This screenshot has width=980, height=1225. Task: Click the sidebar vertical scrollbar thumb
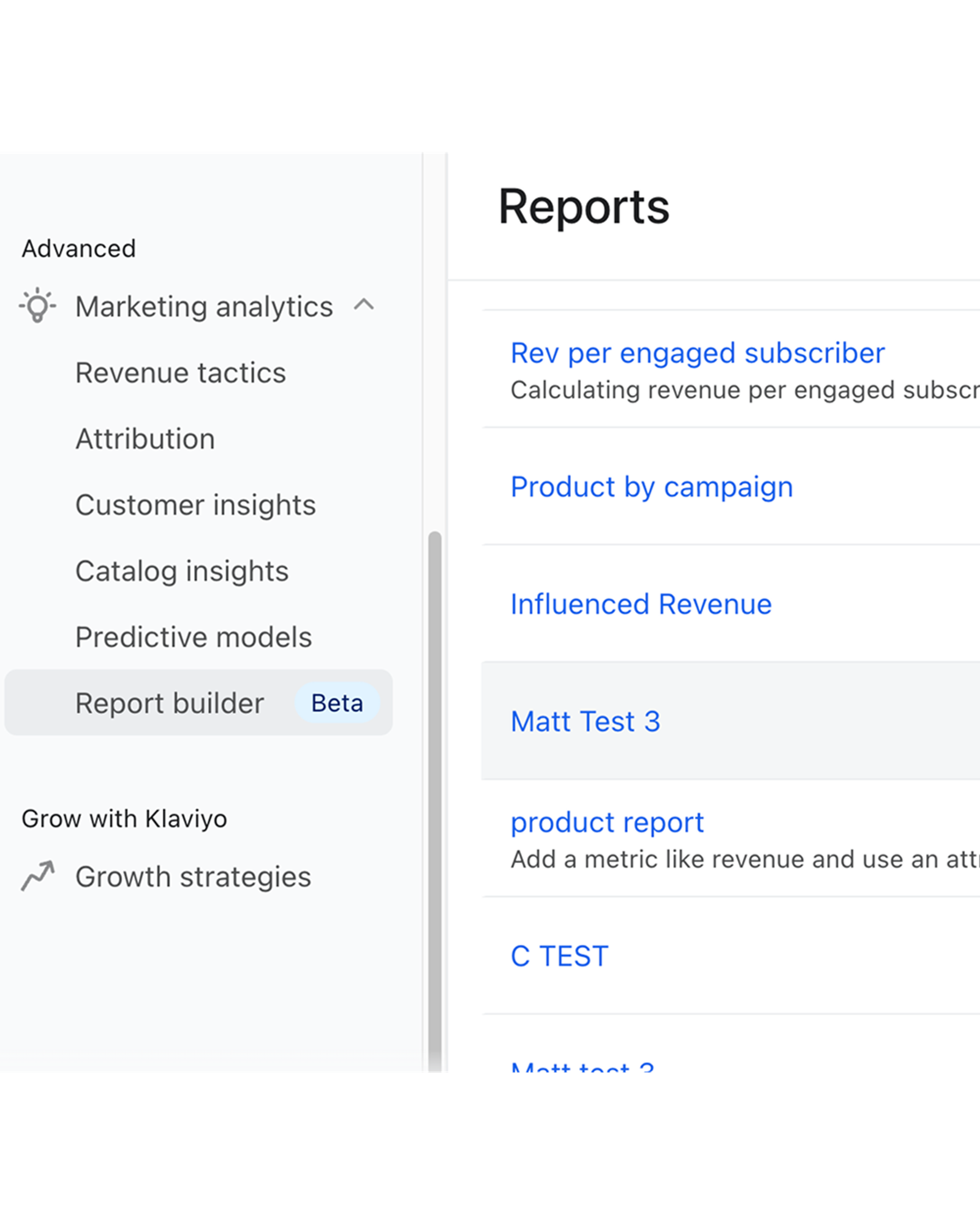click(x=435, y=801)
